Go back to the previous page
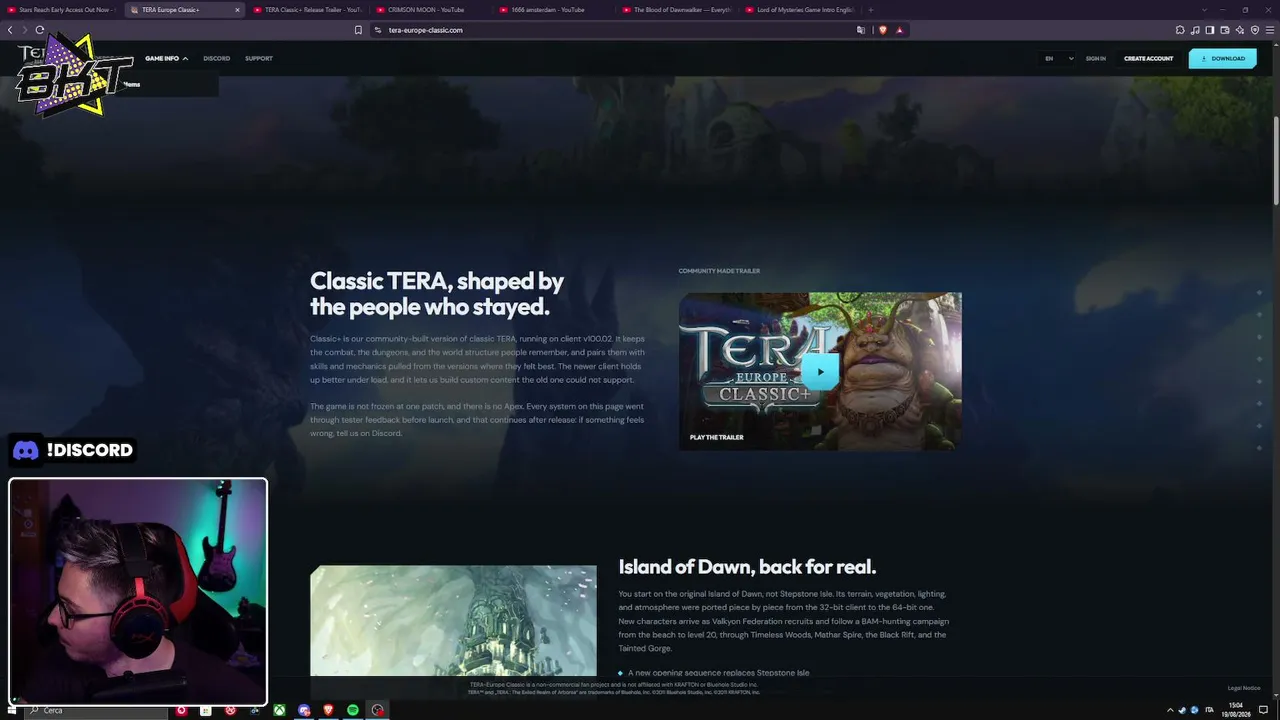Image resolution: width=1280 pixels, height=720 pixels. [10, 30]
